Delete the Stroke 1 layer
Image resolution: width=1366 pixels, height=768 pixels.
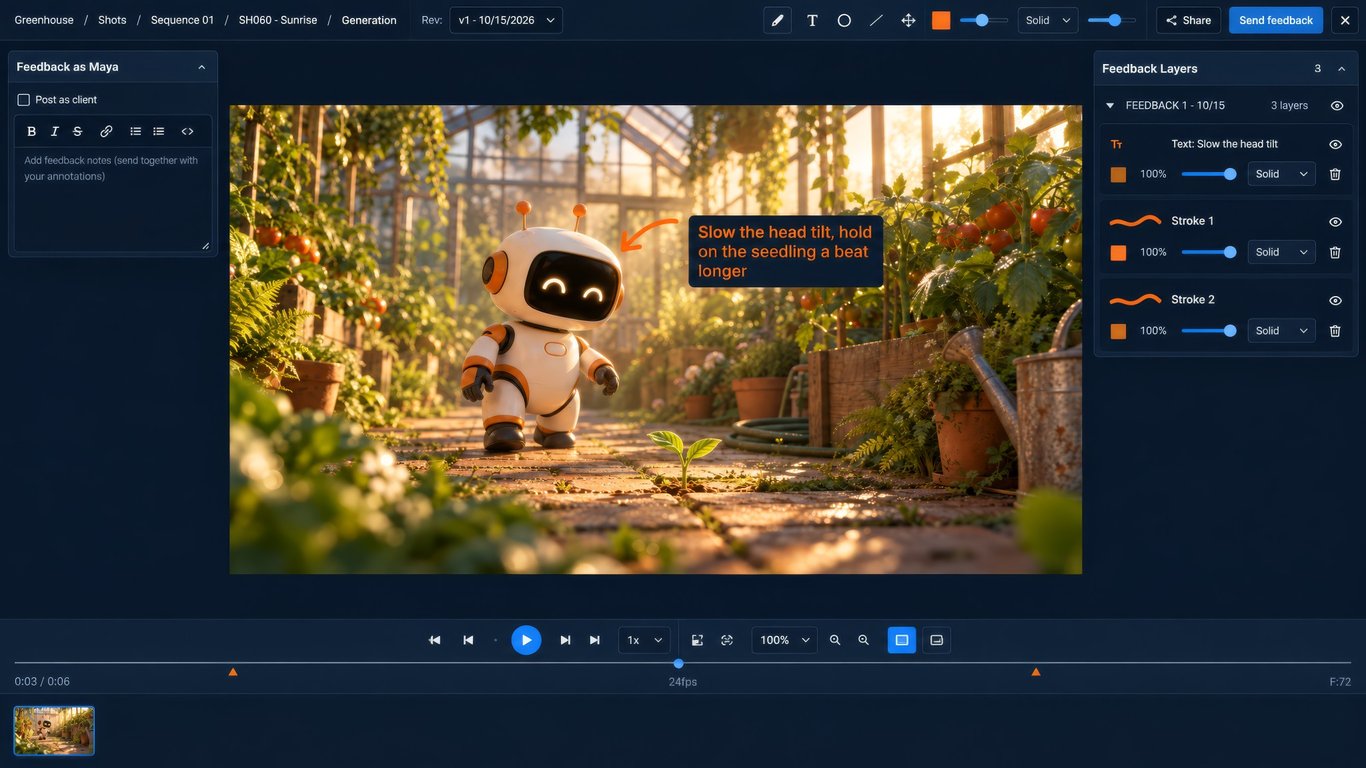tap(1335, 252)
